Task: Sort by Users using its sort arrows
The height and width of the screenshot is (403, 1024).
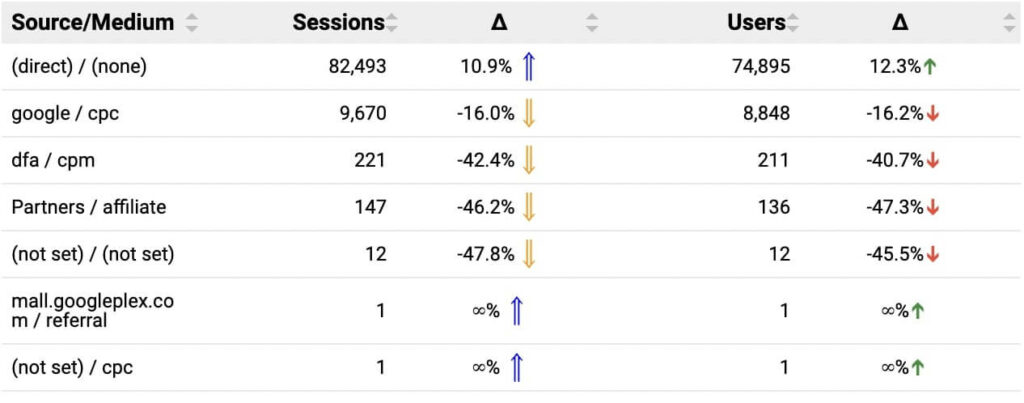Action: tap(793, 22)
